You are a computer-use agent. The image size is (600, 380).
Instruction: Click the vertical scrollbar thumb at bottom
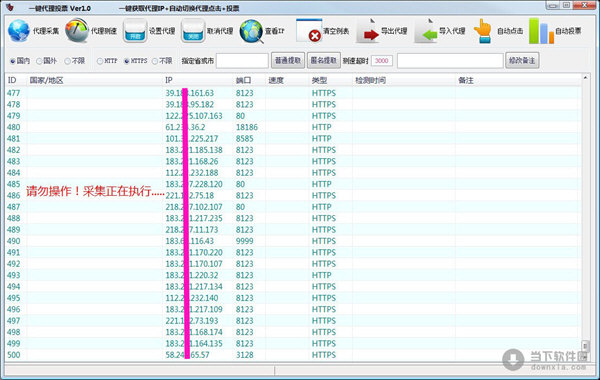(x=585, y=346)
